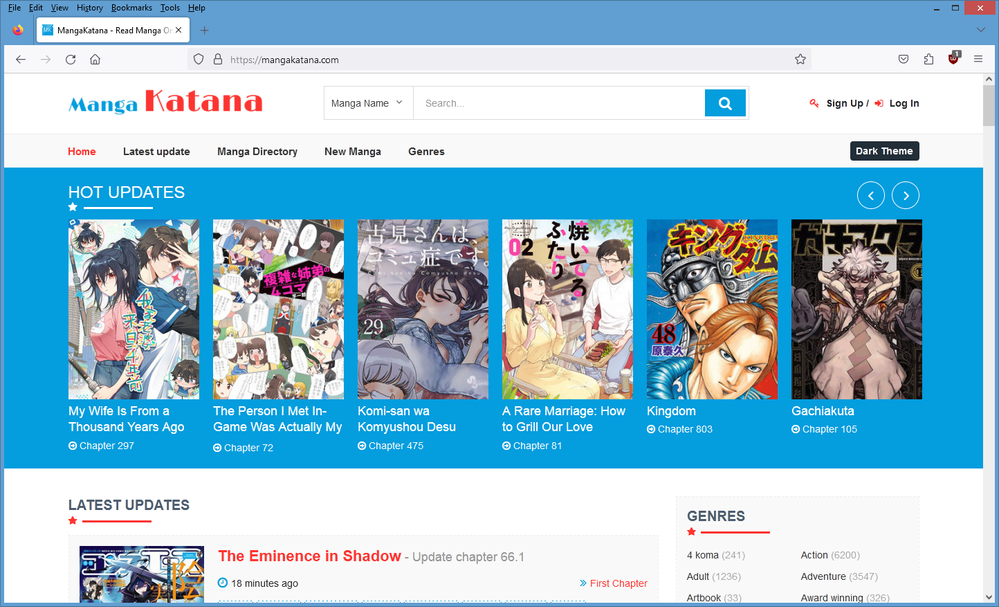Open the Kingdom title link
Viewport: 999px width, 607px height.
click(x=672, y=411)
